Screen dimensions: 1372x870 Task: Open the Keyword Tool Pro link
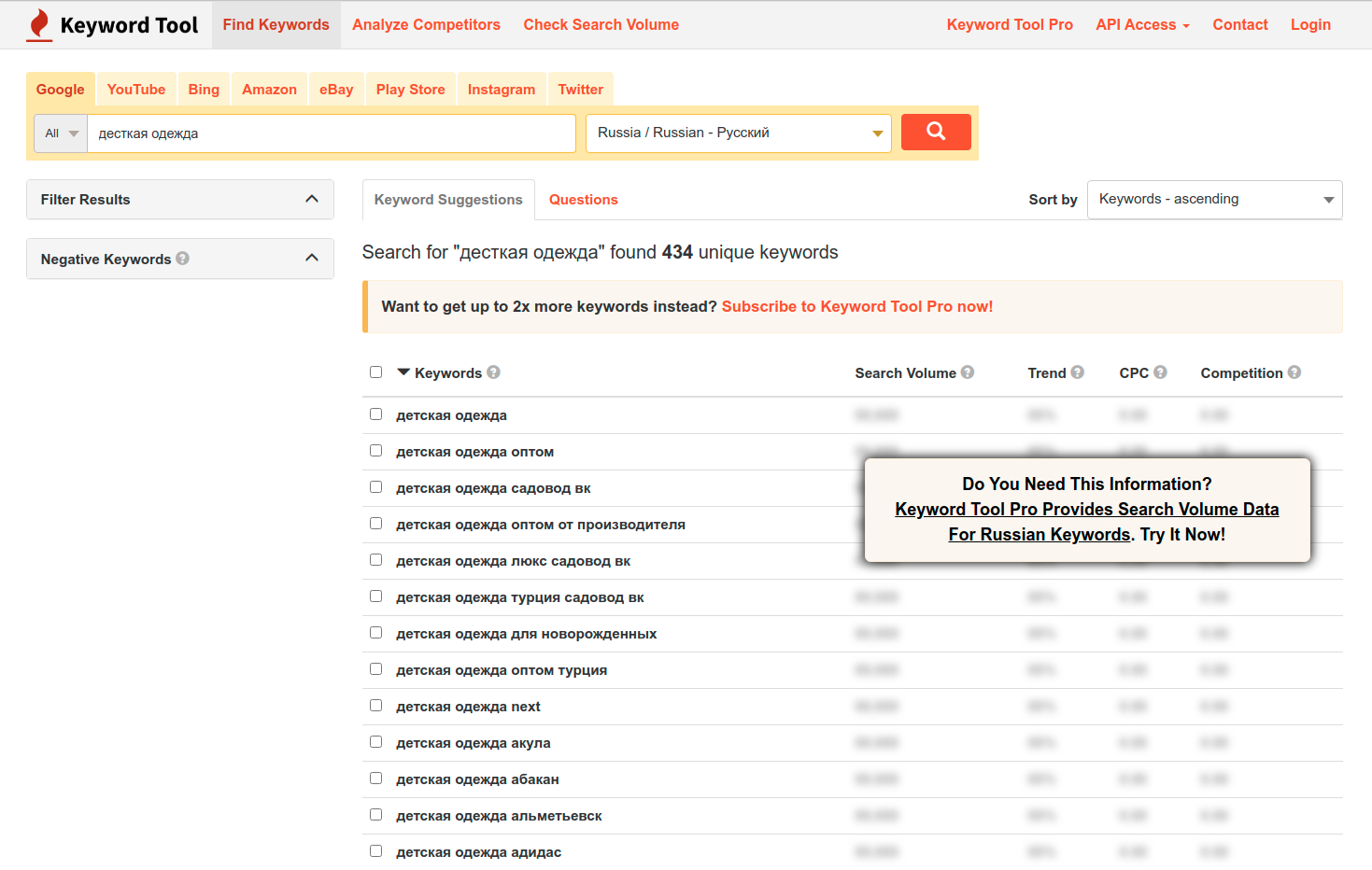click(x=1010, y=25)
